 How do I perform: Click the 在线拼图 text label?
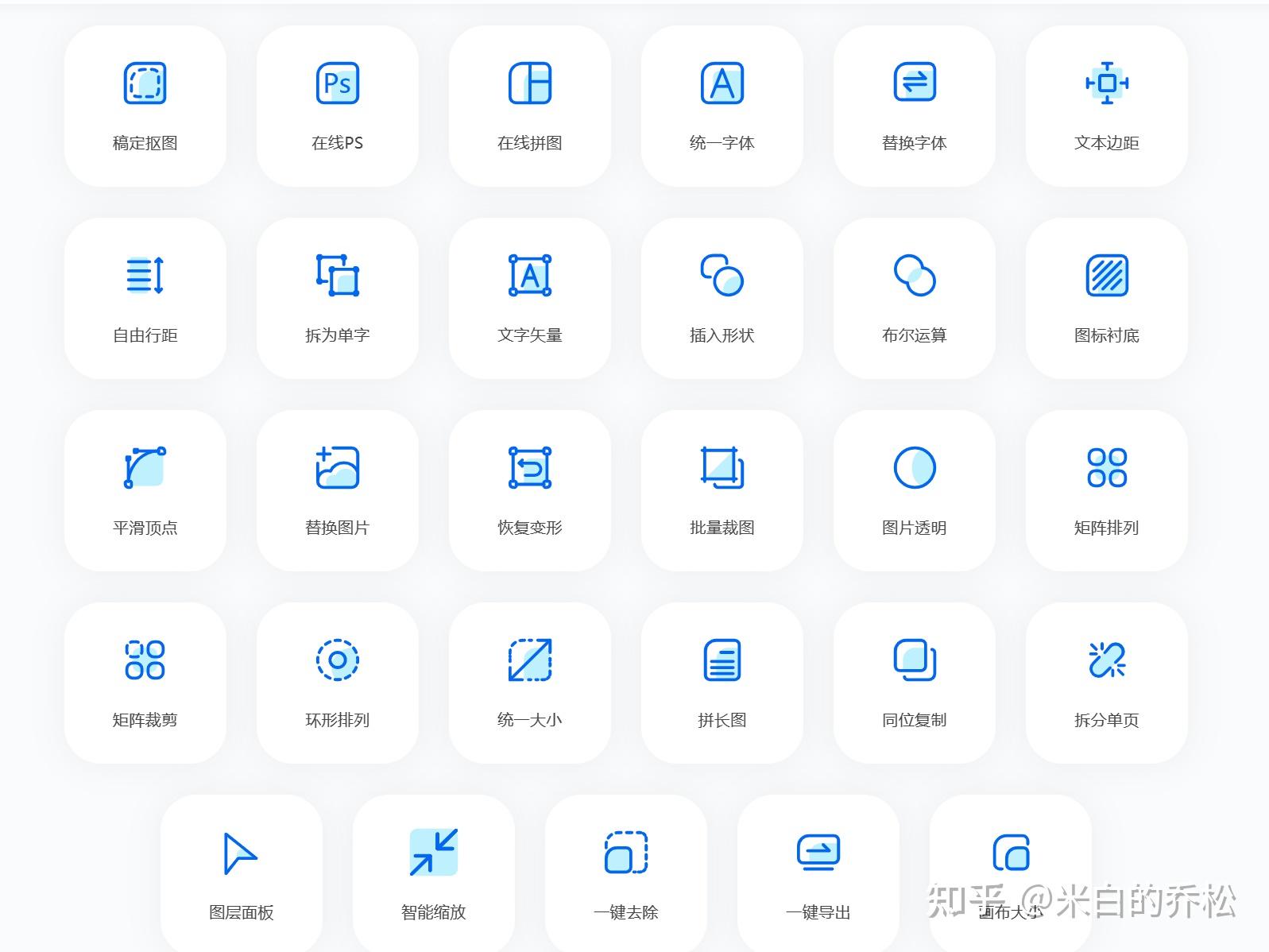tap(530, 143)
